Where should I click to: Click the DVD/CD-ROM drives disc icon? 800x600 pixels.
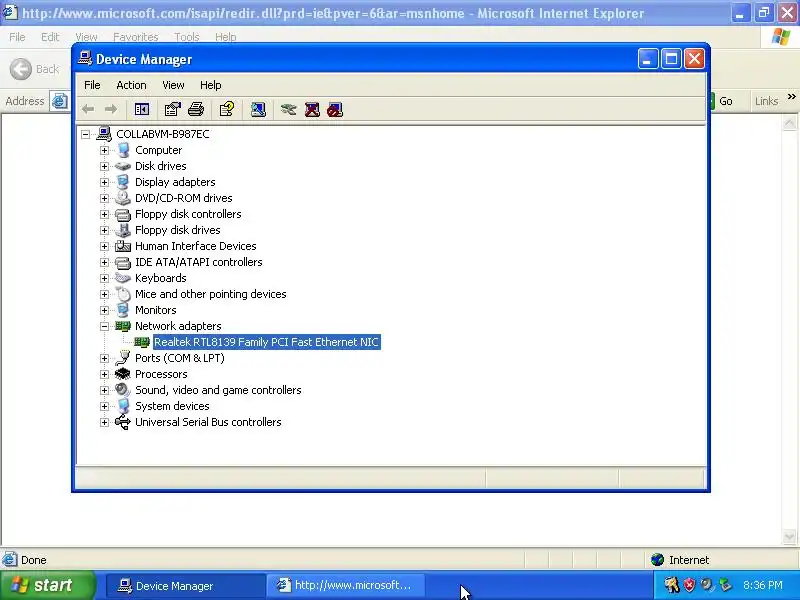click(x=122, y=198)
